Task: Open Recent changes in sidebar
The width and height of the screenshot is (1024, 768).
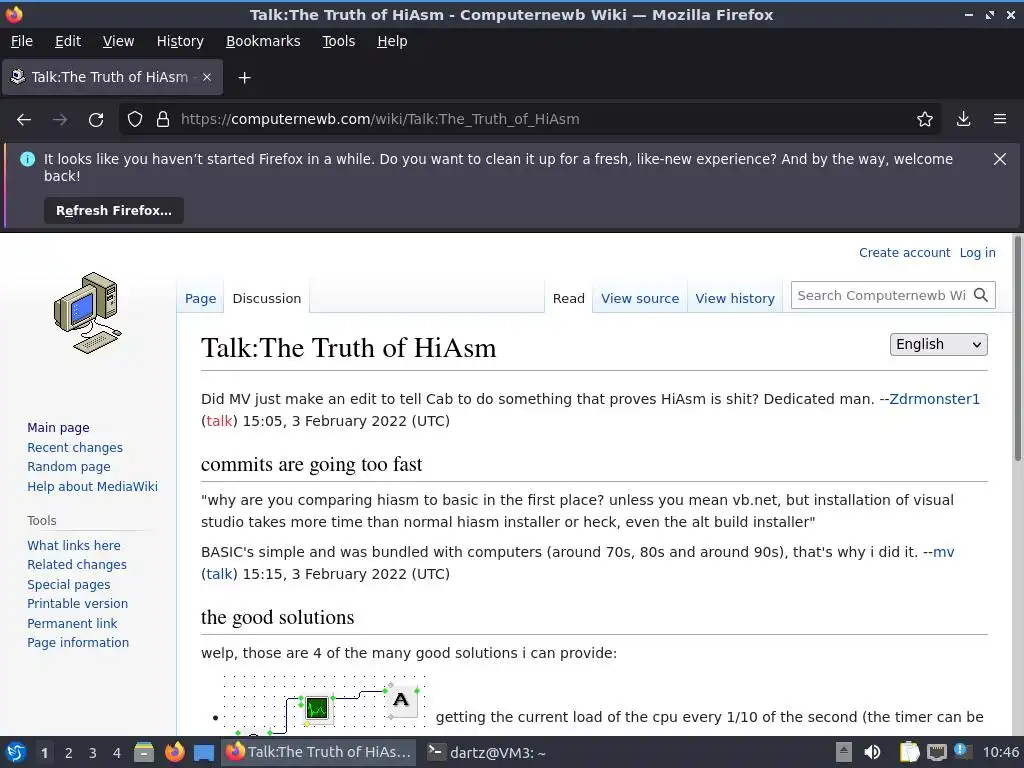Action: pos(75,447)
